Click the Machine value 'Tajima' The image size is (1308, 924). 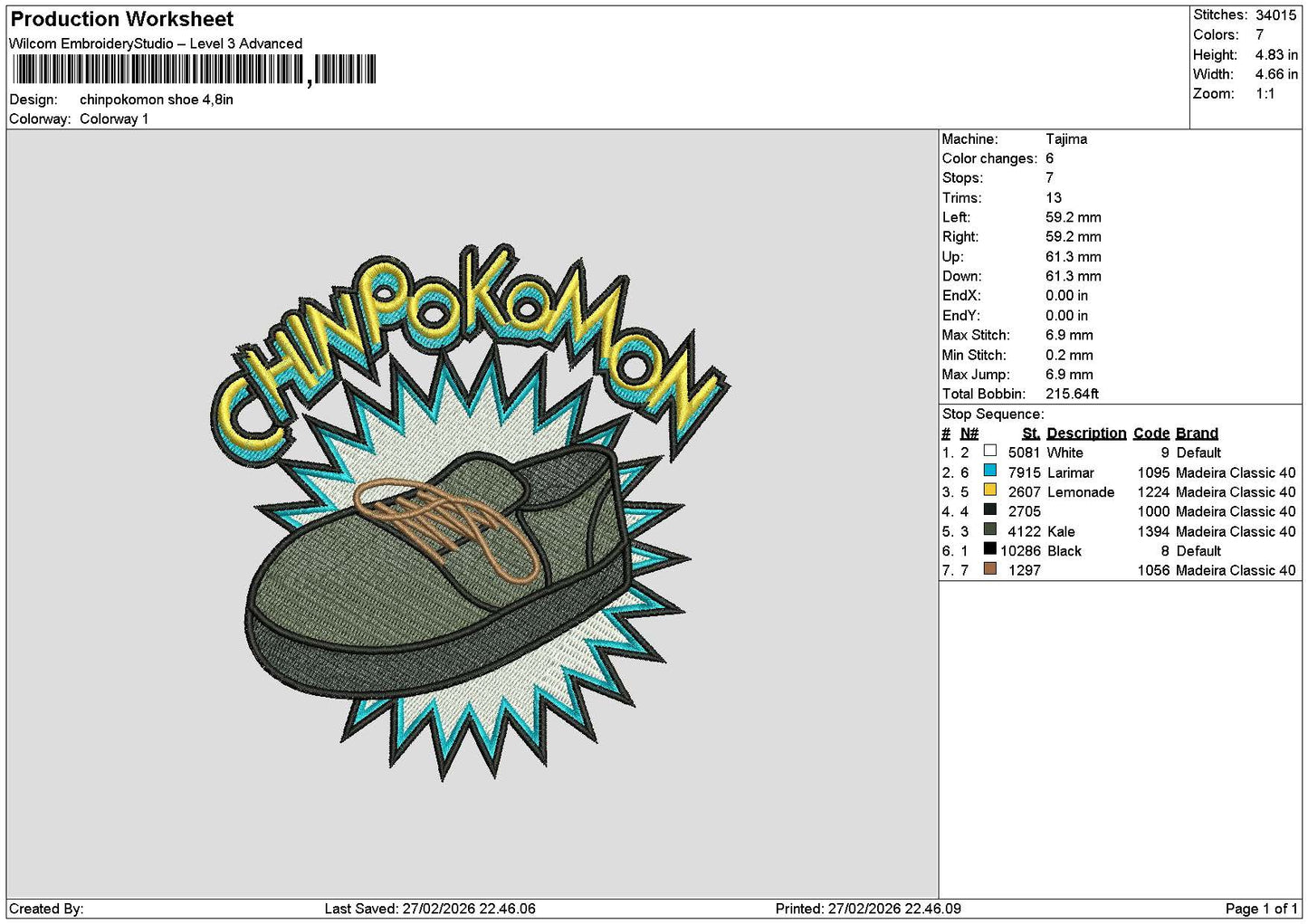[x=1066, y=139]
